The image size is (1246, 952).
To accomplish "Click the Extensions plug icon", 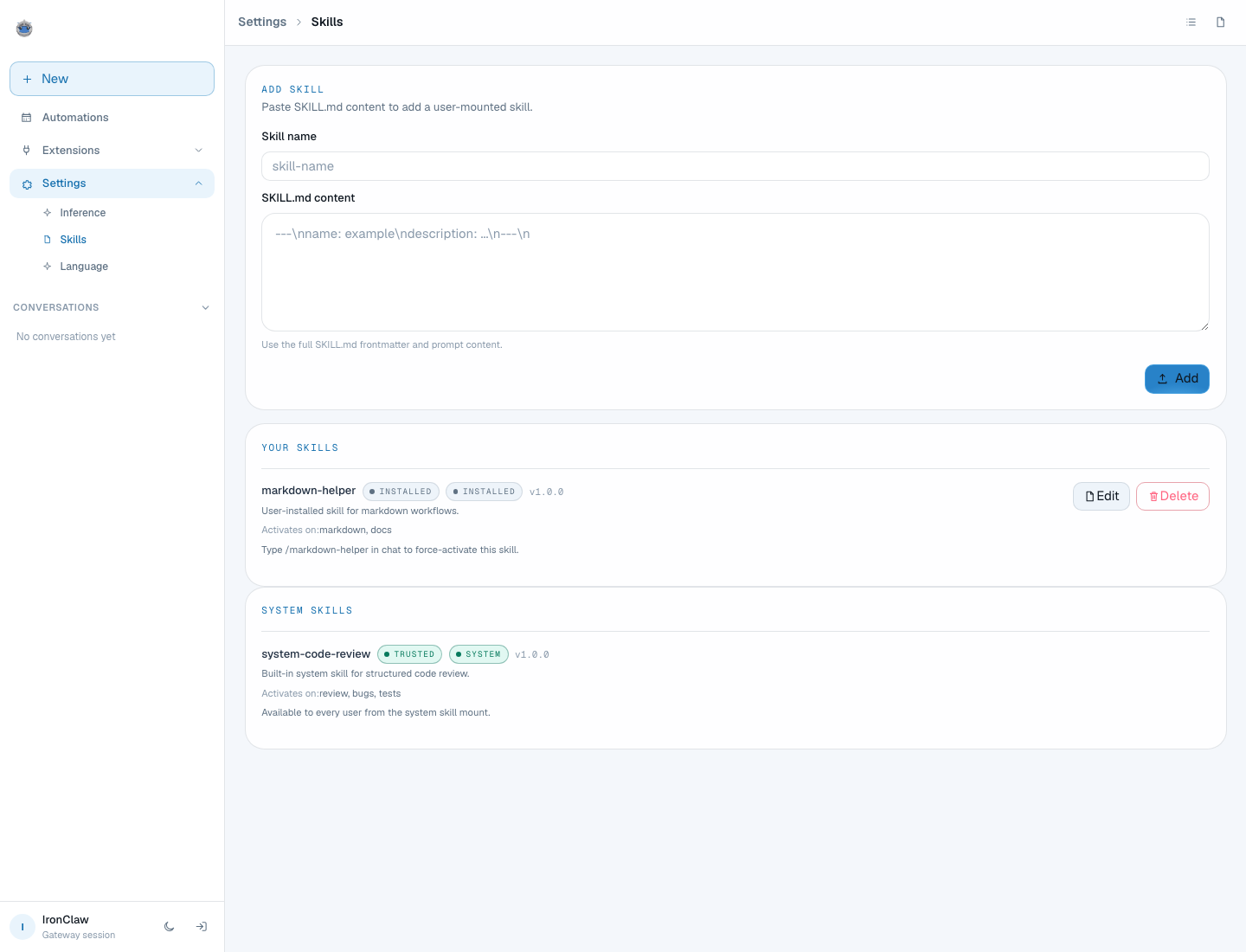I will tap(26, 151).
